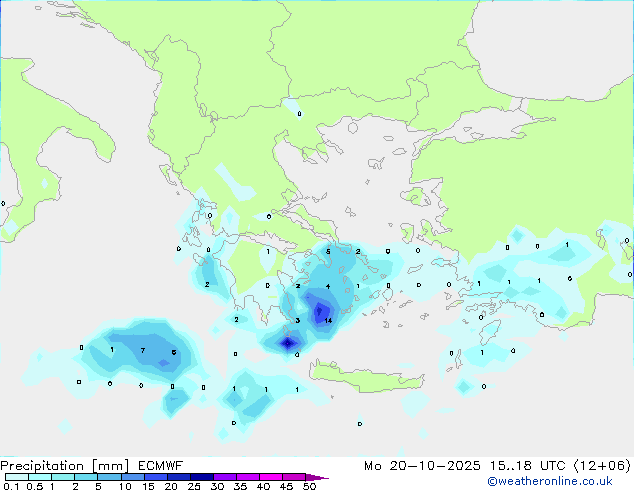The width and height of the screenshot is (634, 490).
Task: Select the 5–10 mm legend color box
Action: 109,477
